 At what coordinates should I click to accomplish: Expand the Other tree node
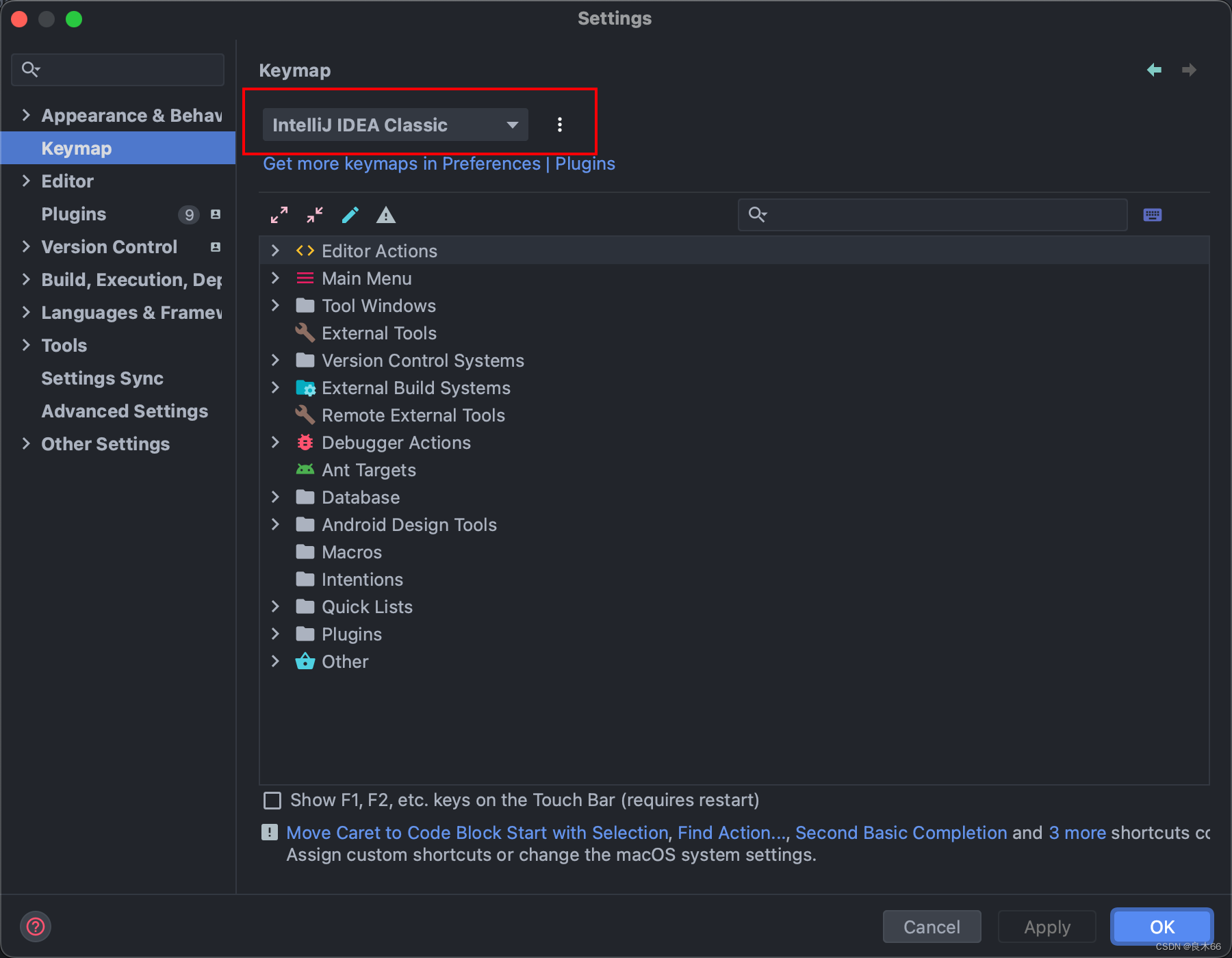click(x=275, y=662)
